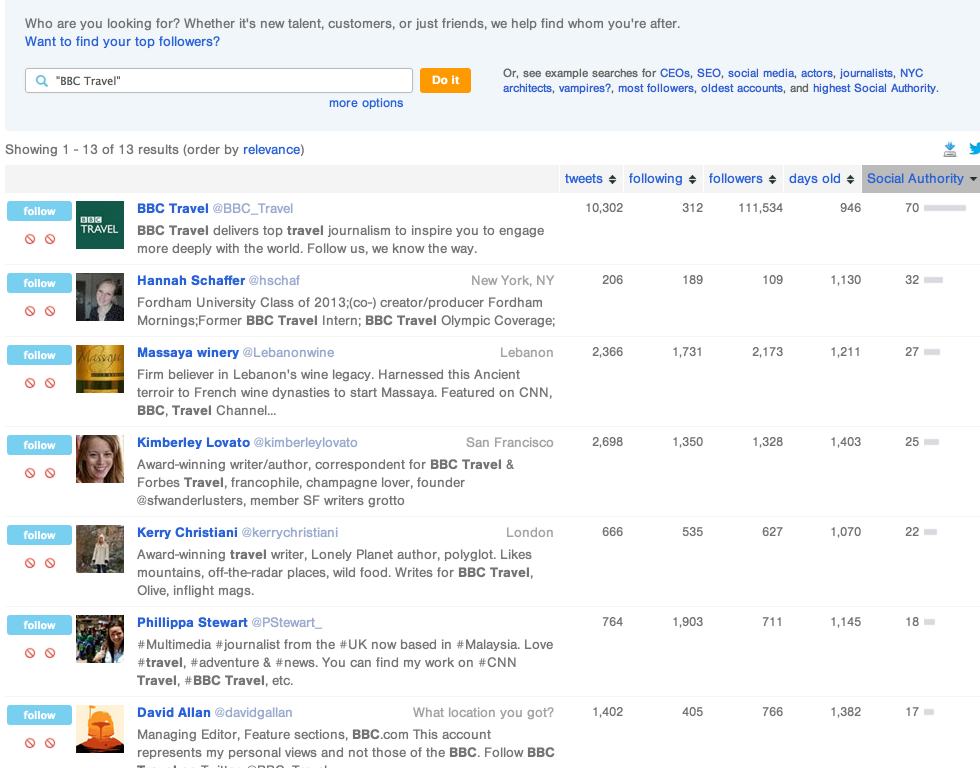
Task: Sort results by the followers column
Action: point(742,179)
